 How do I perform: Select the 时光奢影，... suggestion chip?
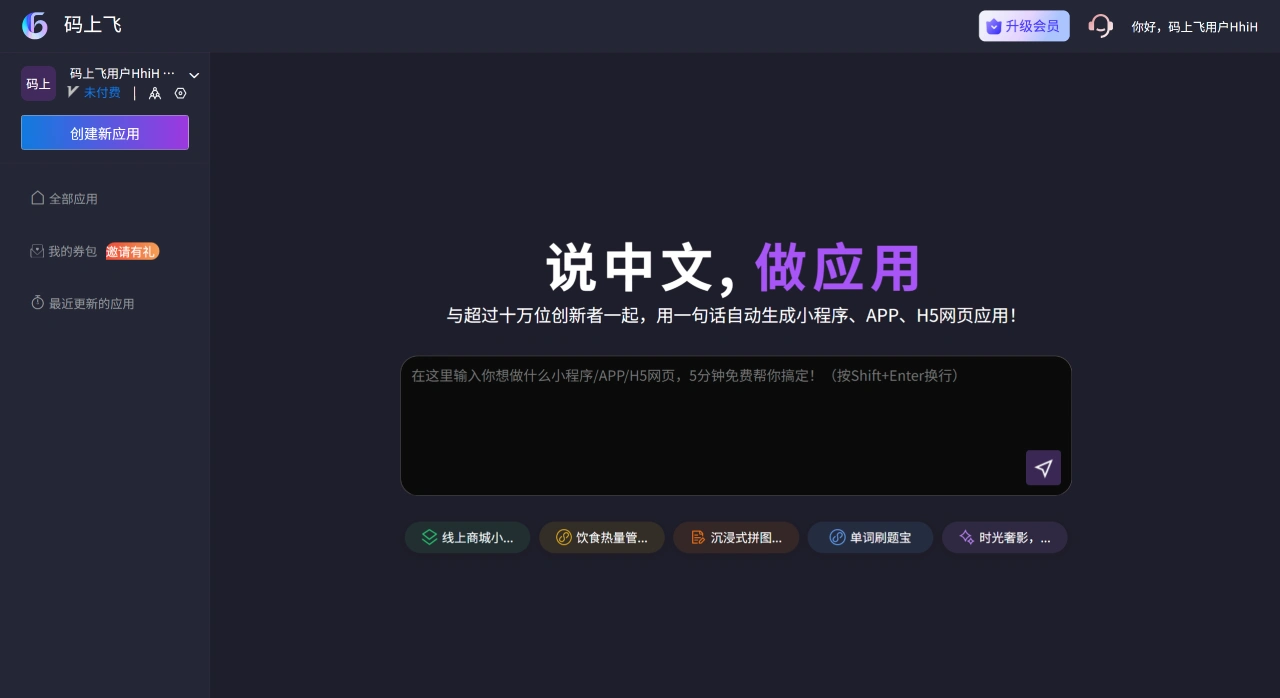point(1005,537)
